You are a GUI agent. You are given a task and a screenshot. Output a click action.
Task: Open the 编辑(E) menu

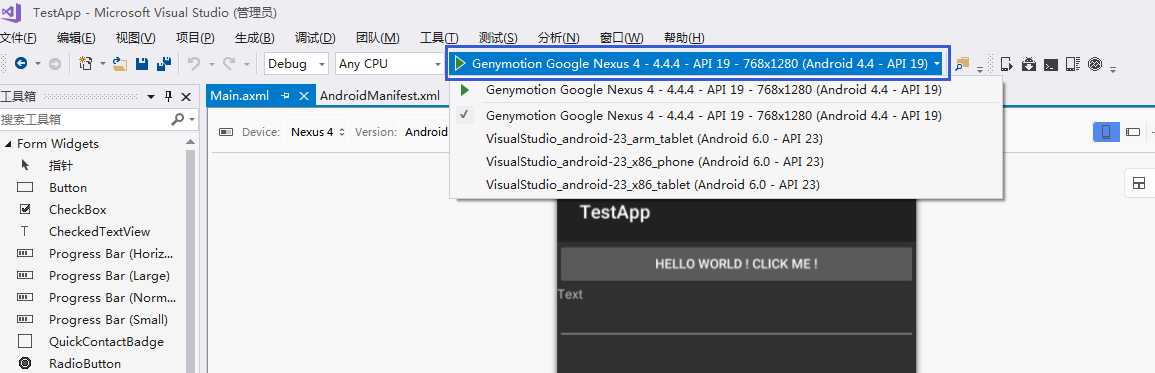[77, 38]
